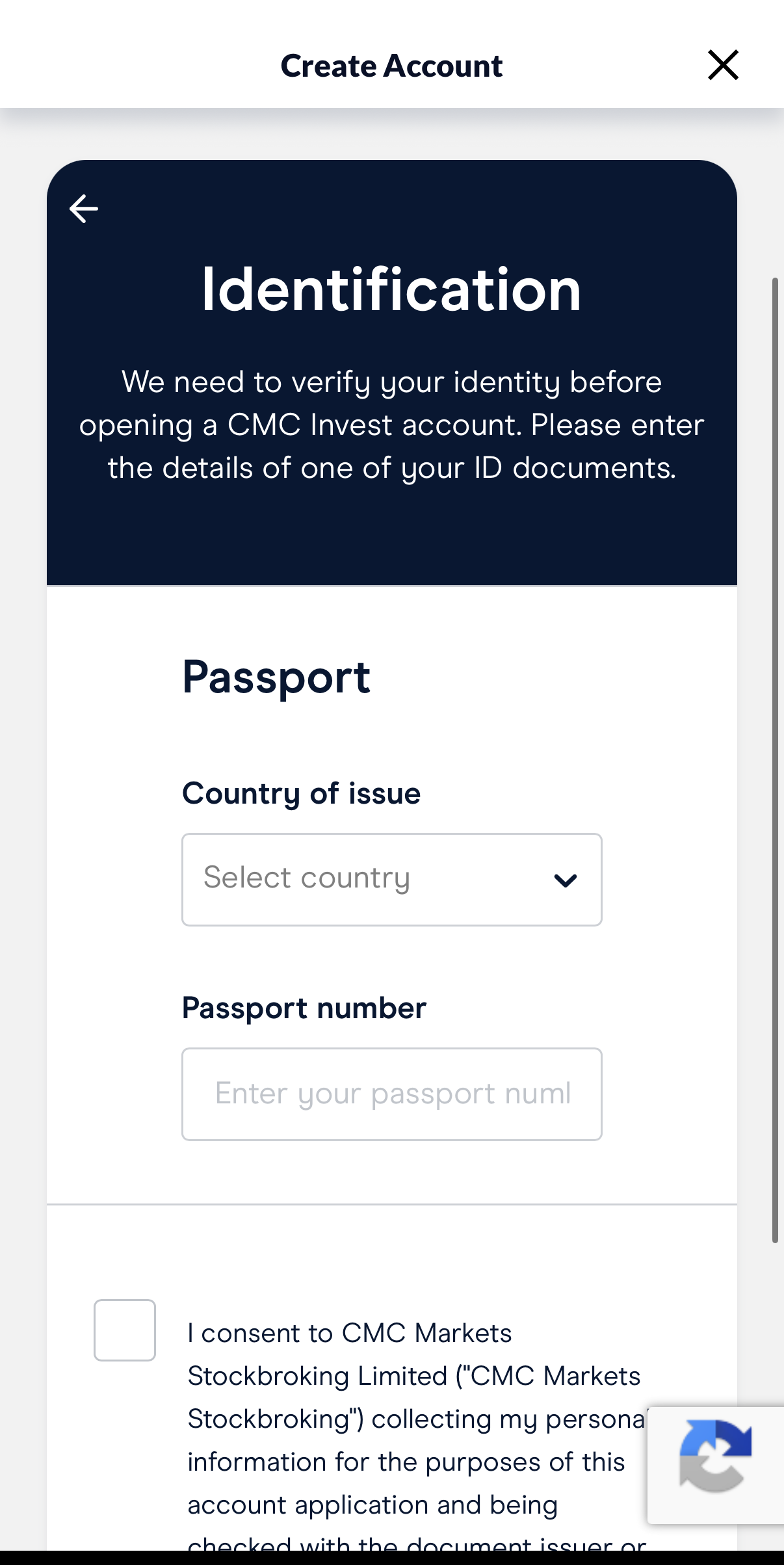Click the "Identification" heading

pyautogui.click(x=391, y=290)
